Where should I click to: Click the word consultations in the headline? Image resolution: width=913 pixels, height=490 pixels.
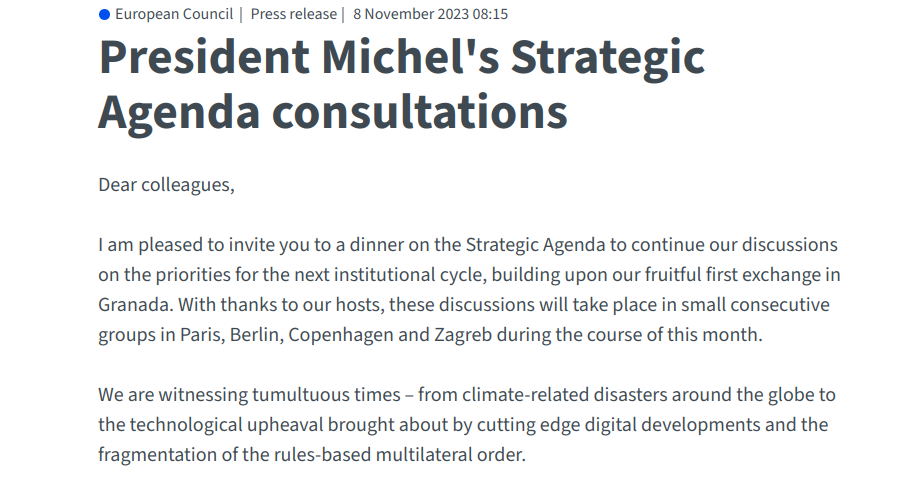pos(419,112)
